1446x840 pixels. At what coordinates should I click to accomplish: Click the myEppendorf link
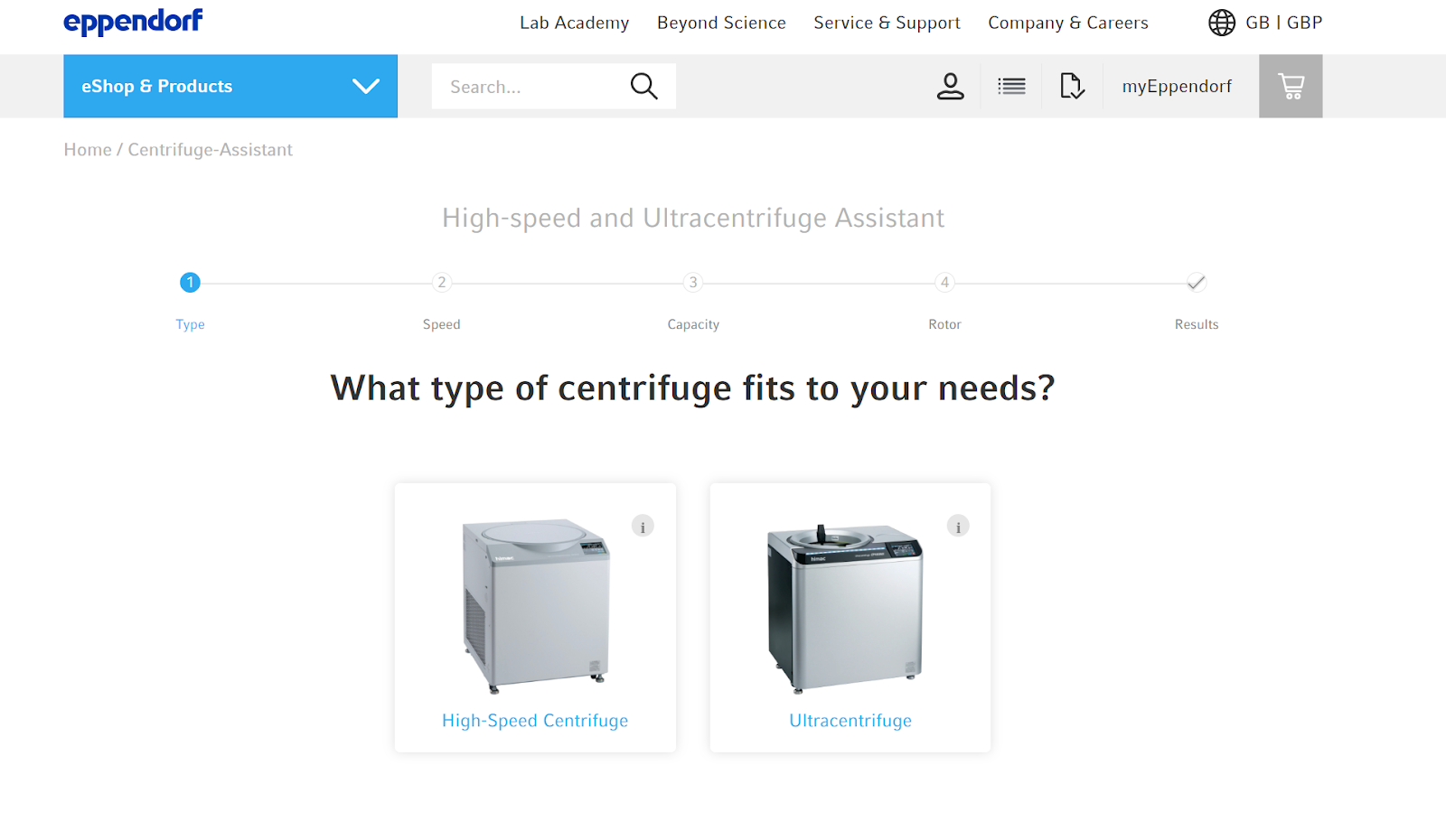pos(1177,86)
